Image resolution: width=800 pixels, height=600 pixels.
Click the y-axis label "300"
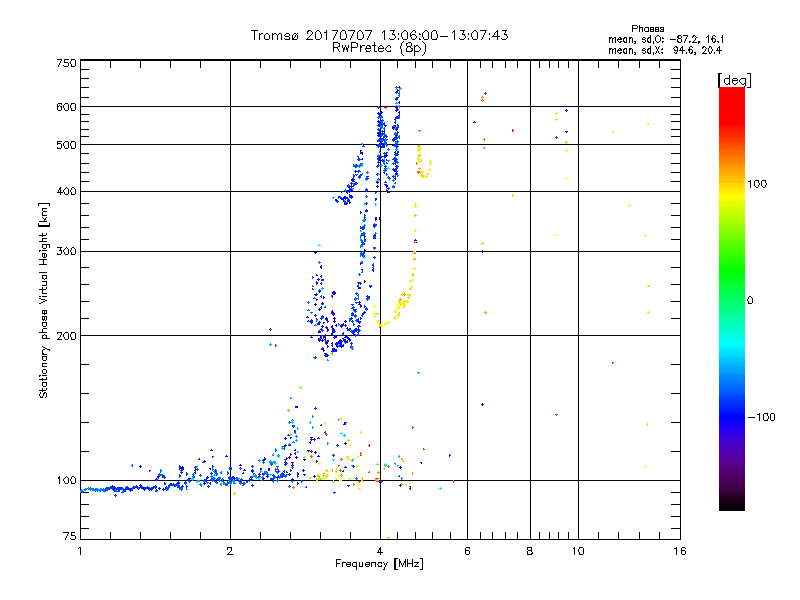(x=66, y=252)
